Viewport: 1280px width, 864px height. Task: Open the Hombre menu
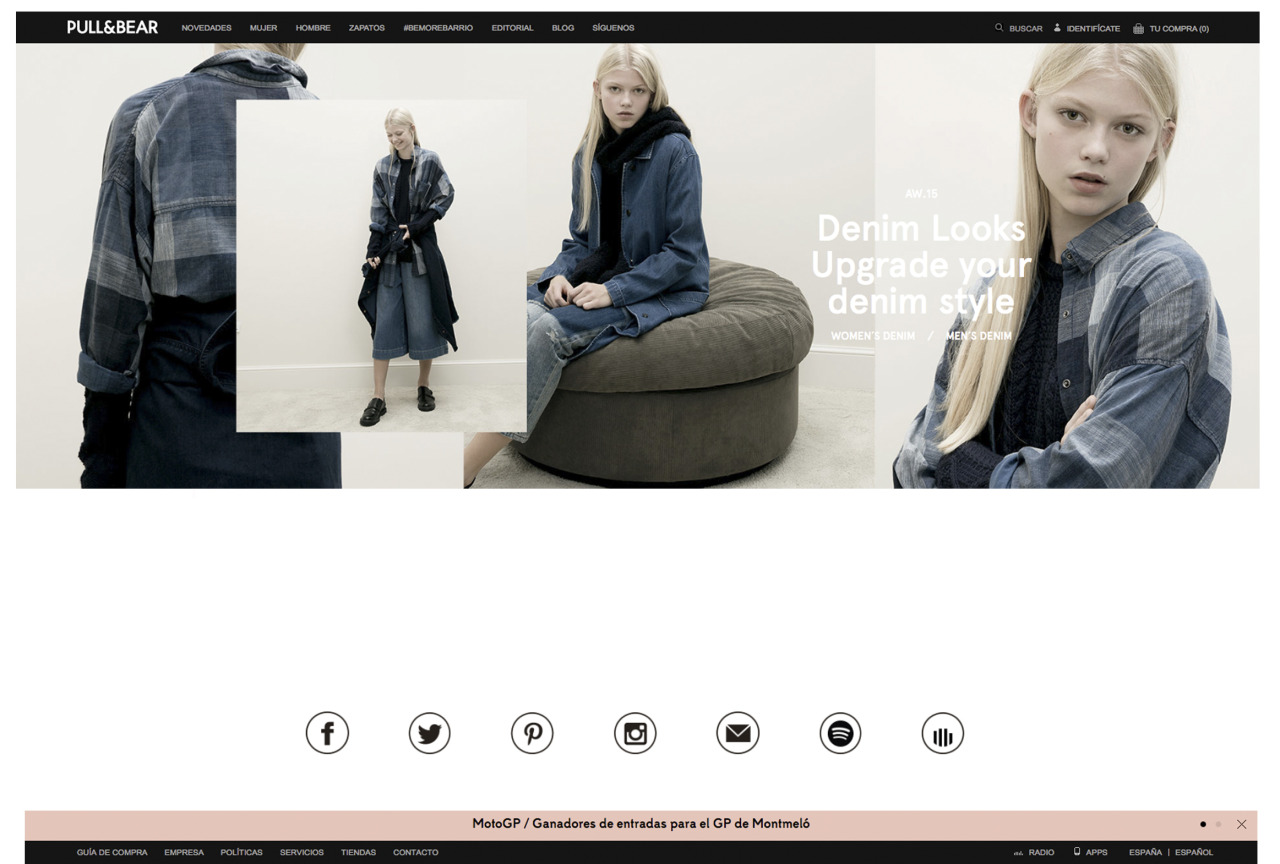313,28
